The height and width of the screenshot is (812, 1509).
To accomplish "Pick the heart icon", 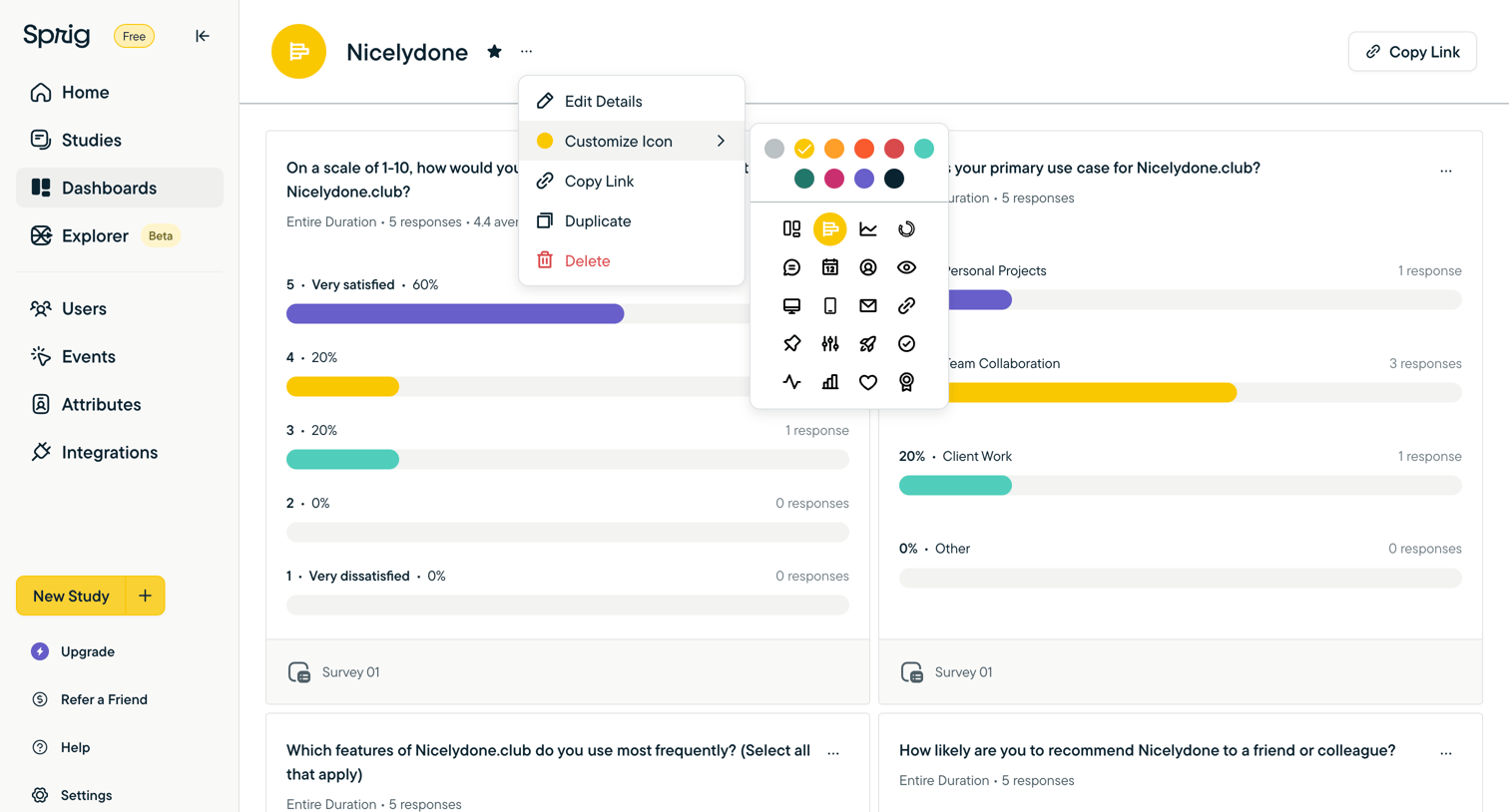I will 868,382.
